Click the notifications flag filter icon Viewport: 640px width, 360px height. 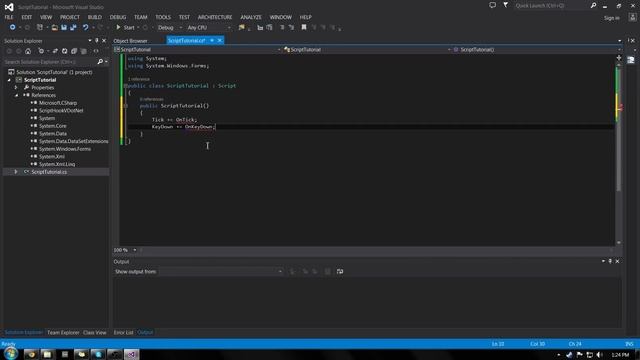pyautogui.click(x=505, y=5)
